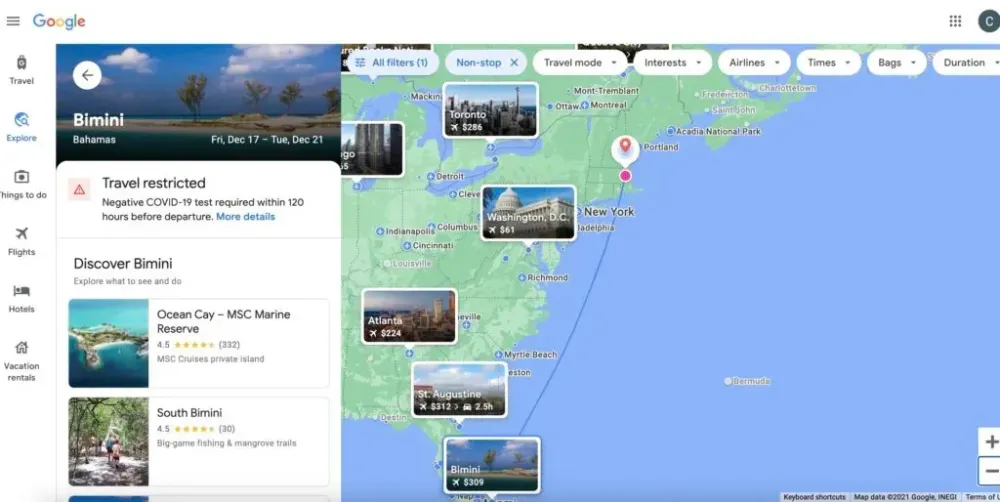
Task: Expand Travel mode dropdown
Action: coord(580,63)
